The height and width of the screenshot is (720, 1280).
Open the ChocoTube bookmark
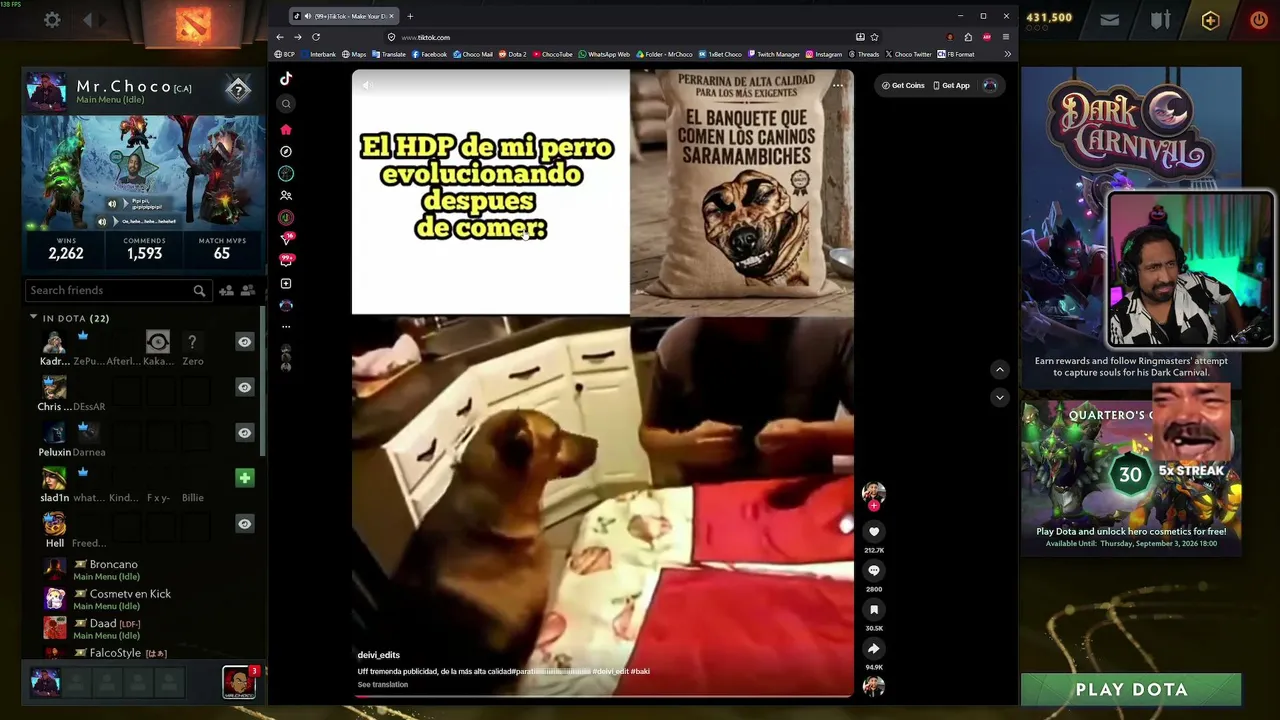coord(553,54)
